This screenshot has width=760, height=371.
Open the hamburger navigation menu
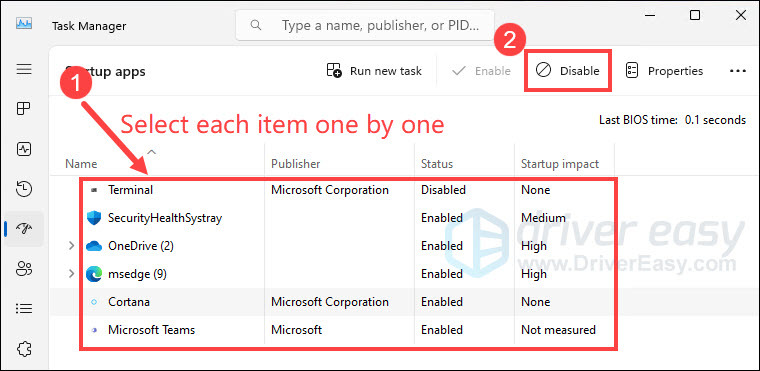pyautogui.click(x=24, y=69)
